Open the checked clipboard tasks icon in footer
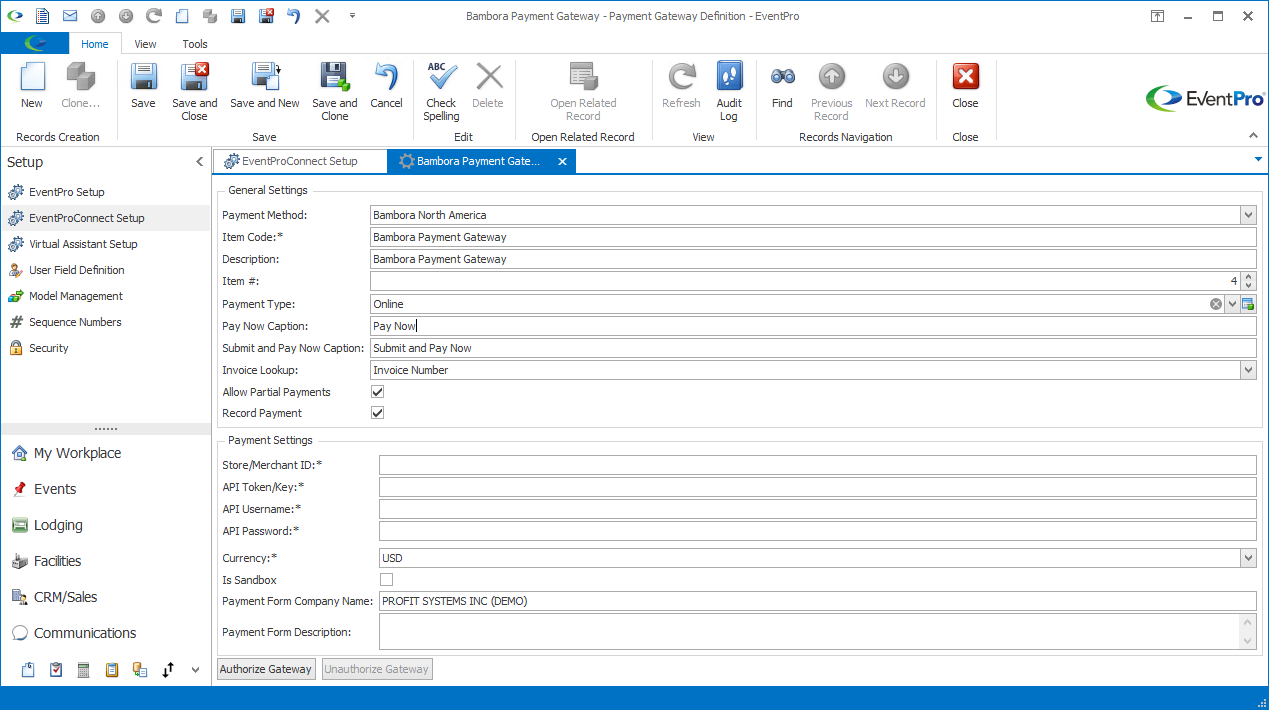 [56, 670]
